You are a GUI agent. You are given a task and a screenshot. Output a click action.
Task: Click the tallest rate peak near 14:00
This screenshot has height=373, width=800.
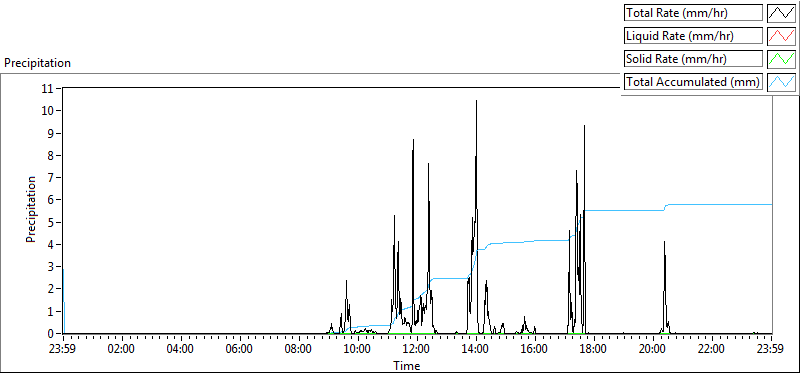point(477,101)
